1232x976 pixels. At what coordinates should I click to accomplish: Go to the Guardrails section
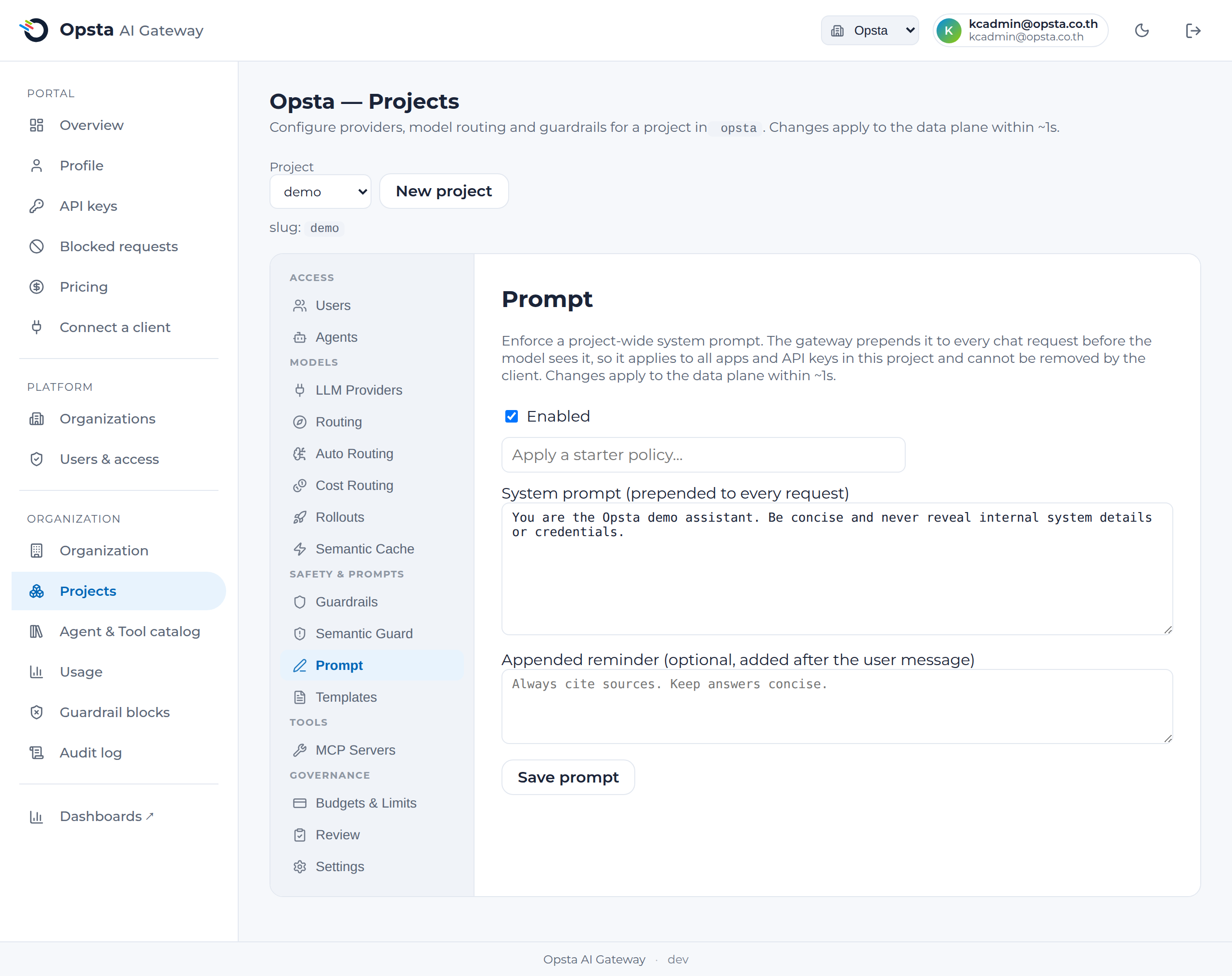click(x=372, y=602)
